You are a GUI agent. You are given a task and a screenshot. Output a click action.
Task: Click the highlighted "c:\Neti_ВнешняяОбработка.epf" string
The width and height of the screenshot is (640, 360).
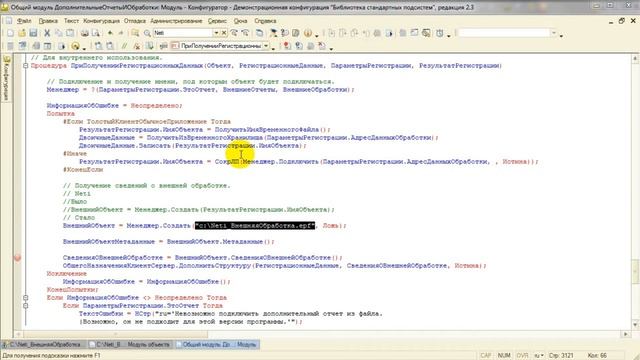tap(255, 226)
